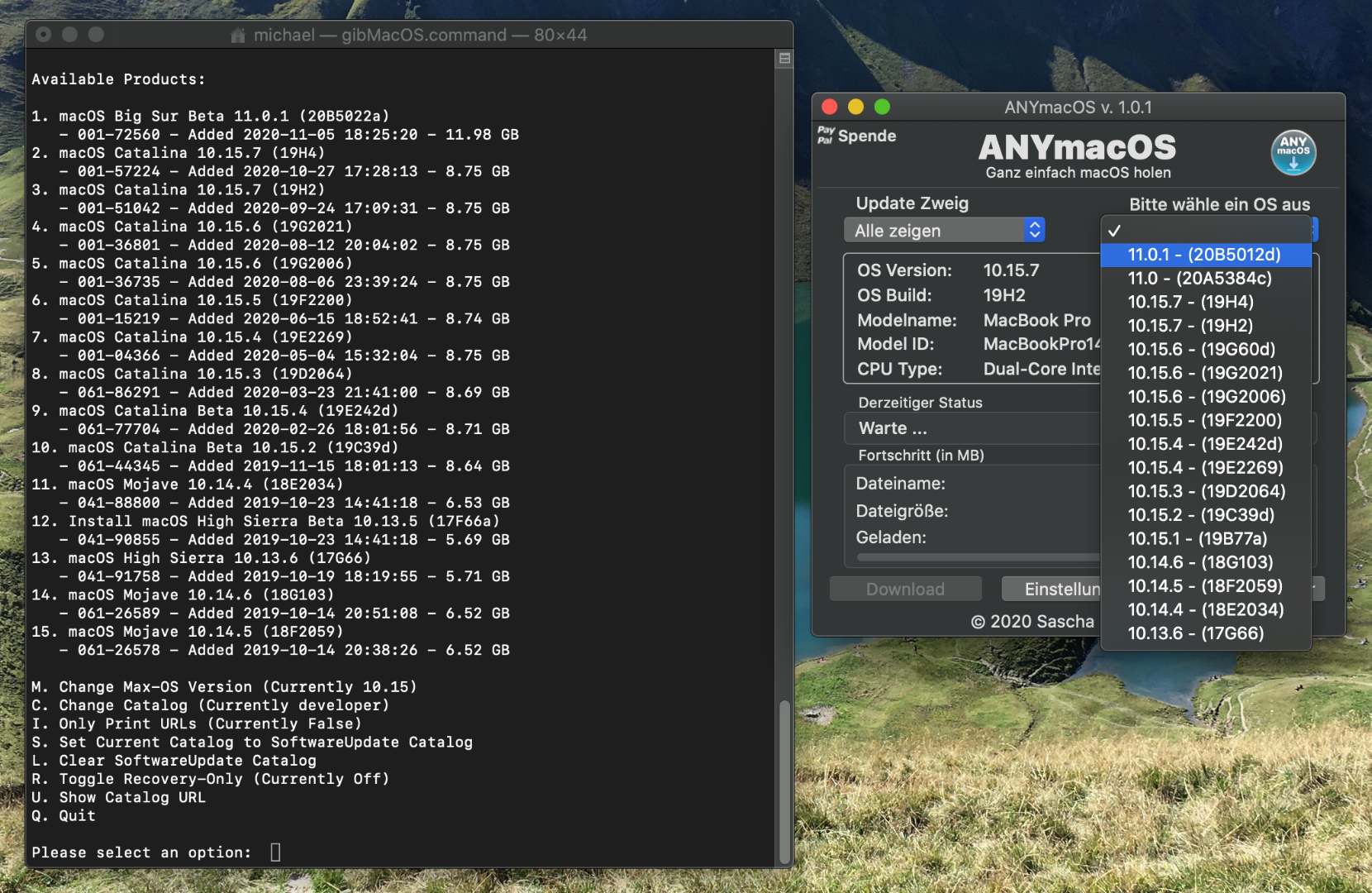Choose 10.15.6 - (19G2021) entry
This screenshot has height=893, width=1372.
1204,373
